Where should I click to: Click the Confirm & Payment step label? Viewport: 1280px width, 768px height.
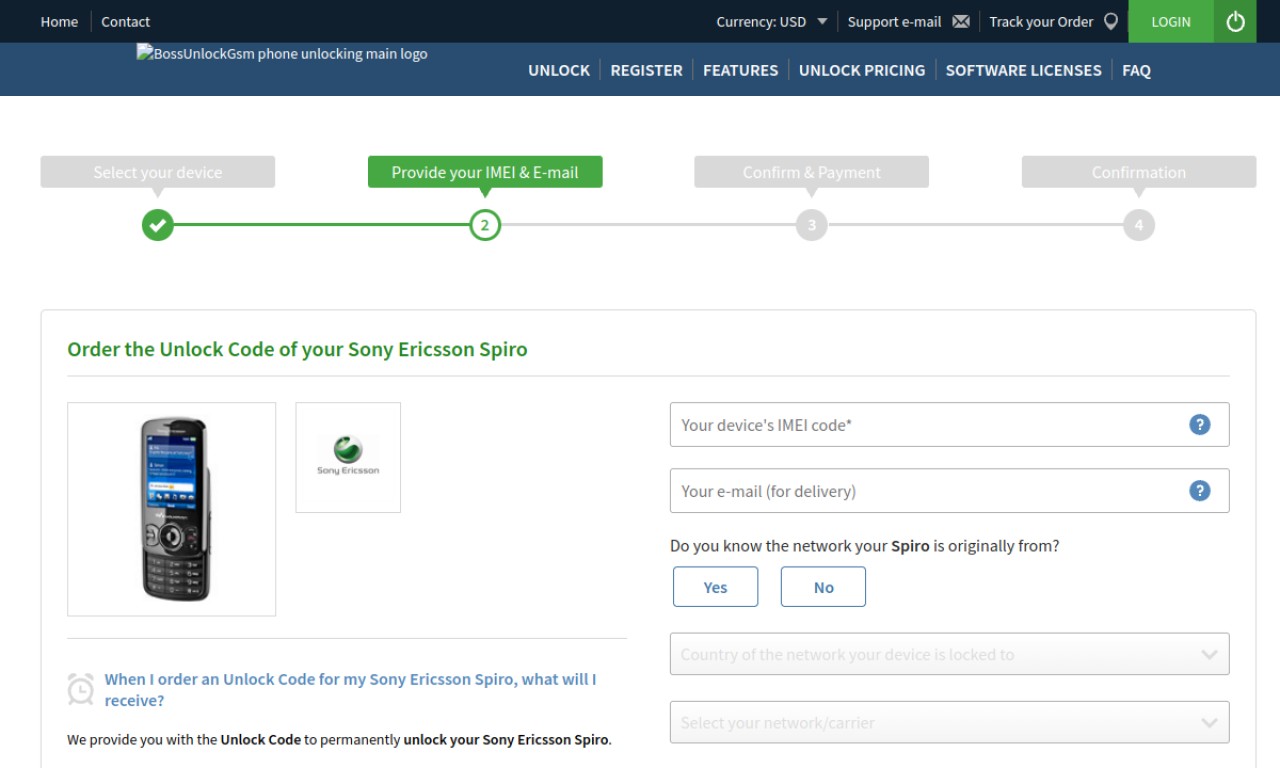coord(812,172)
